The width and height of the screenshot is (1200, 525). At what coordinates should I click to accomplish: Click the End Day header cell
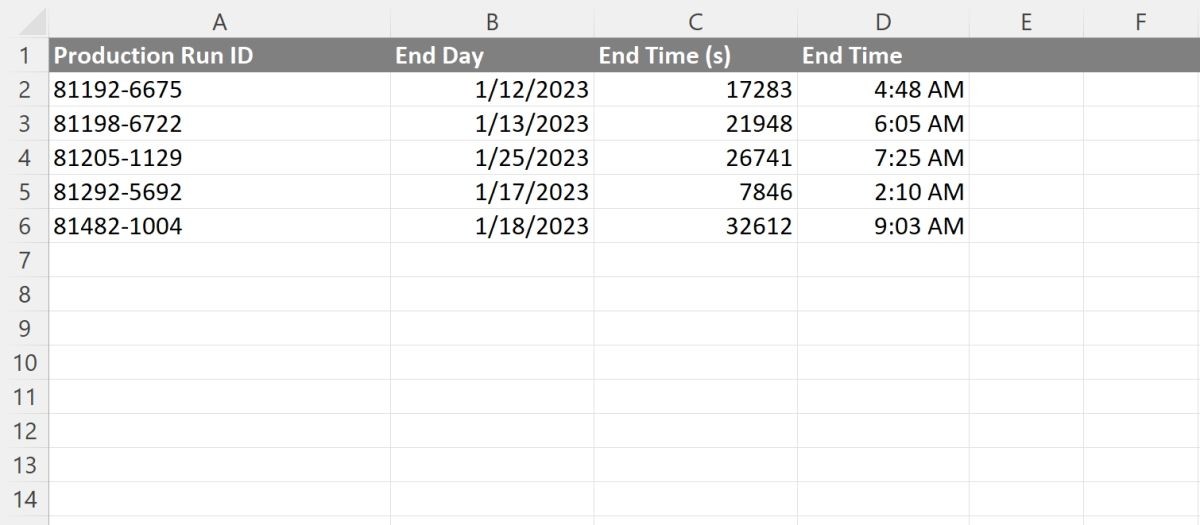coord(492,55)
